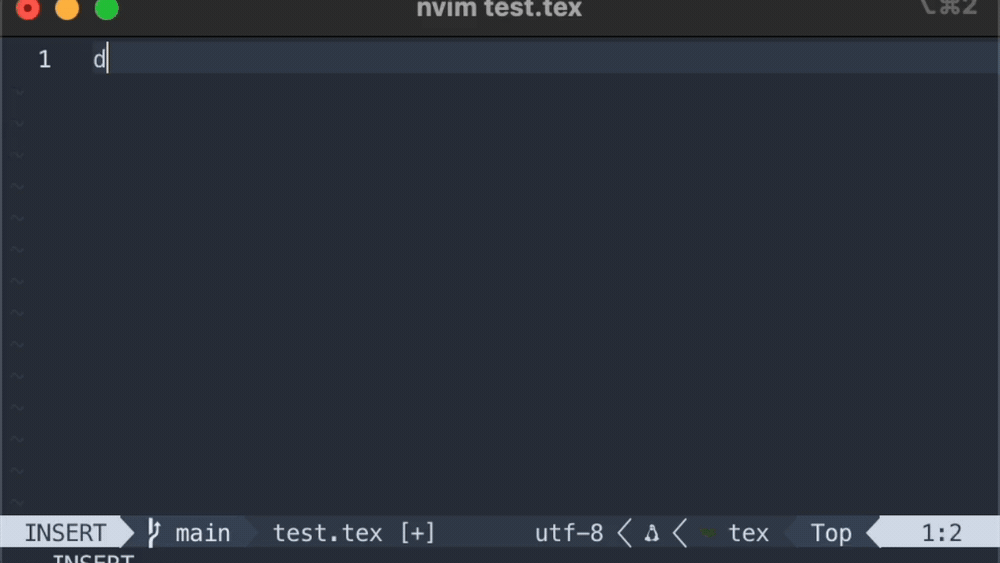Close the nvim terminal window
The height and width of the screenshot is (563, 1000).
tap(28, 10)
